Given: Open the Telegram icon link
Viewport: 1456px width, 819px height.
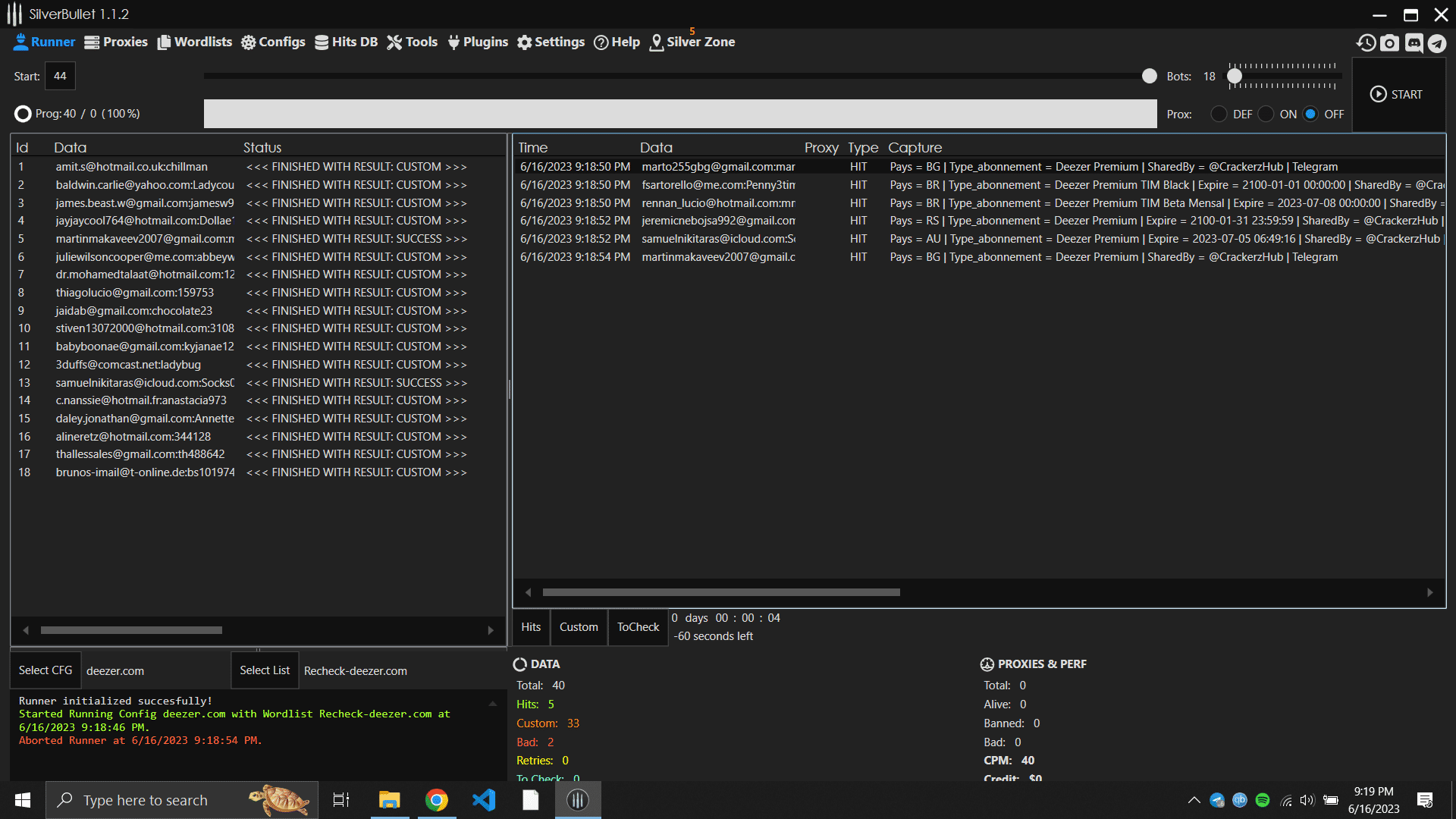Looking at the screenshot, I should (x=1437, y=42).
